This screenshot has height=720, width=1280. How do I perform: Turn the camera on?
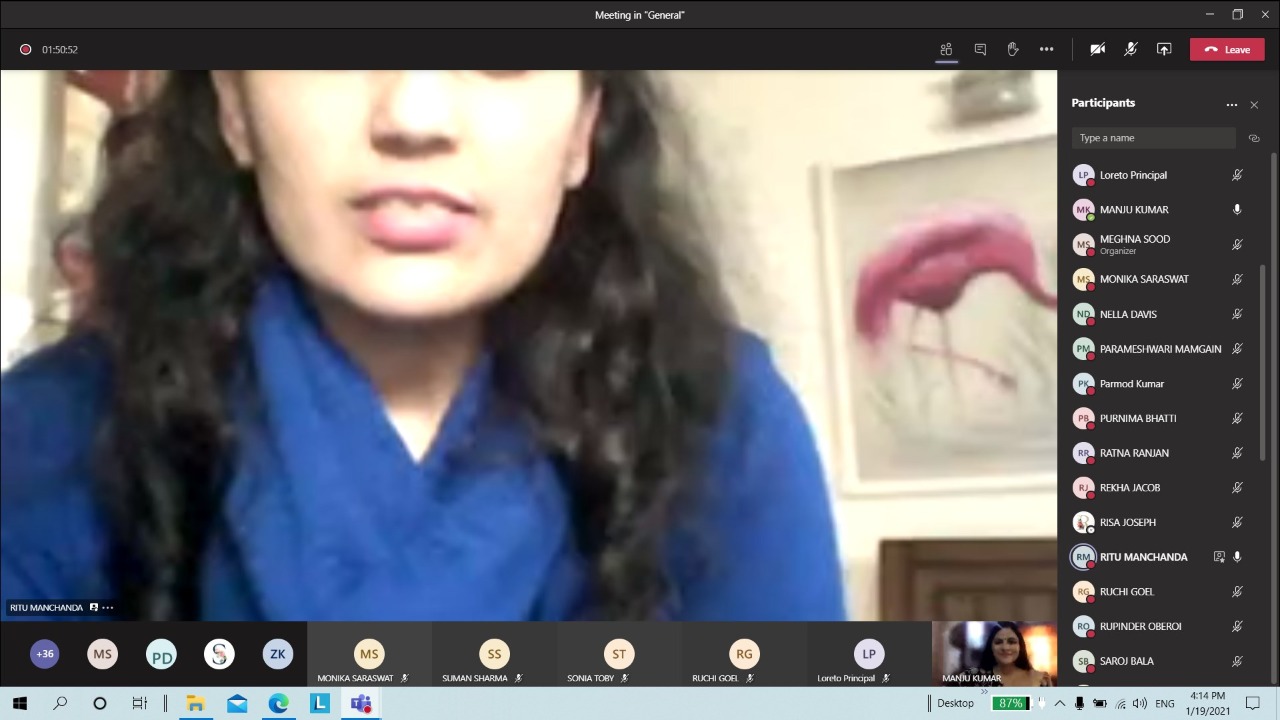(1098, 49)
